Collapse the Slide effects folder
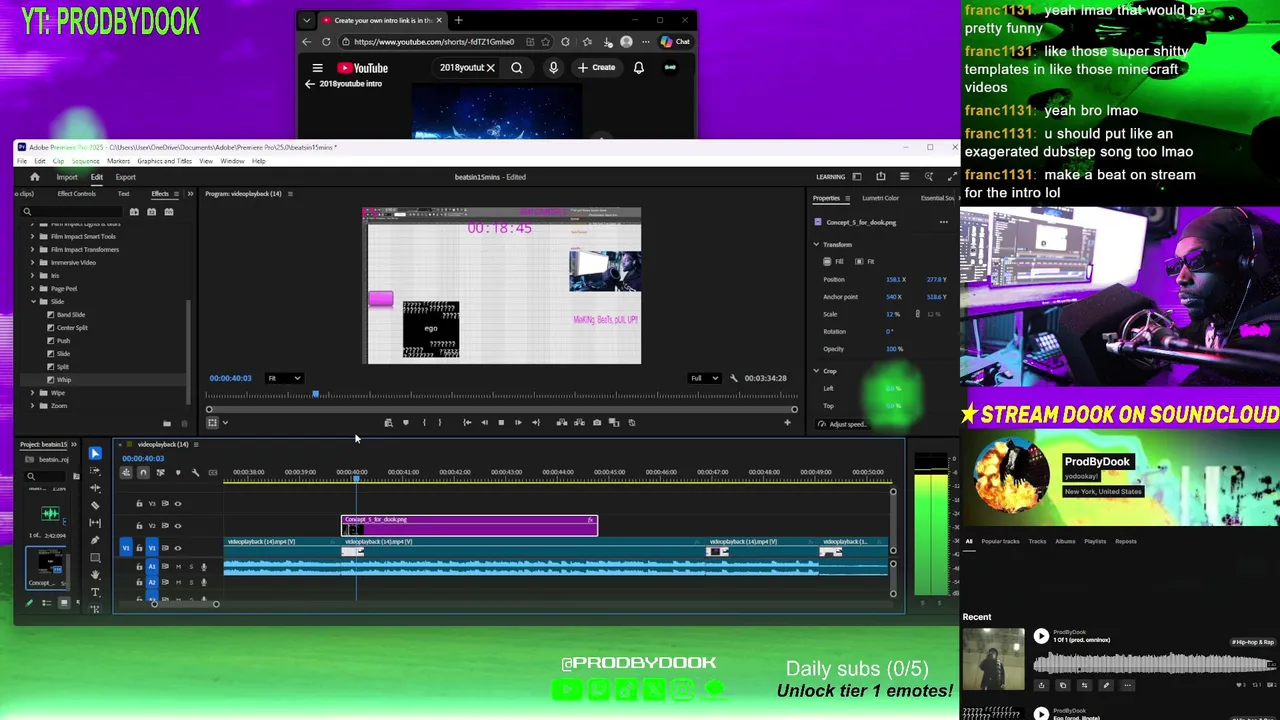1280x720 pixels. [33, 302]
